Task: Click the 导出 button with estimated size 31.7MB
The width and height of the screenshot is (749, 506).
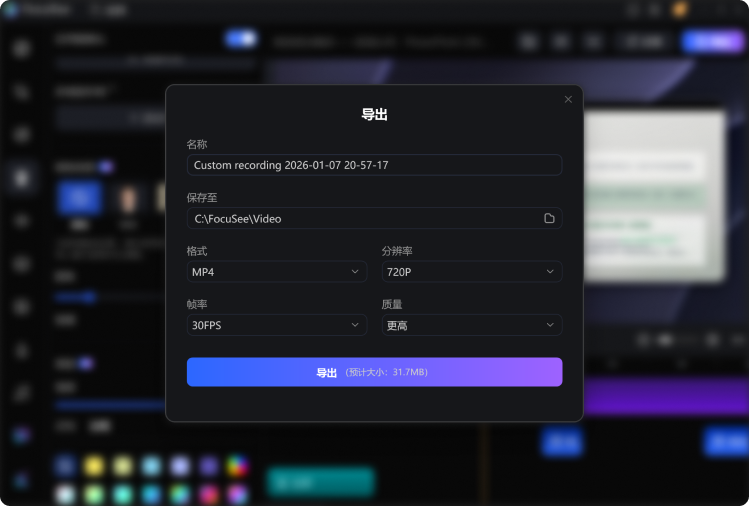Action: (x=374, y=372)
